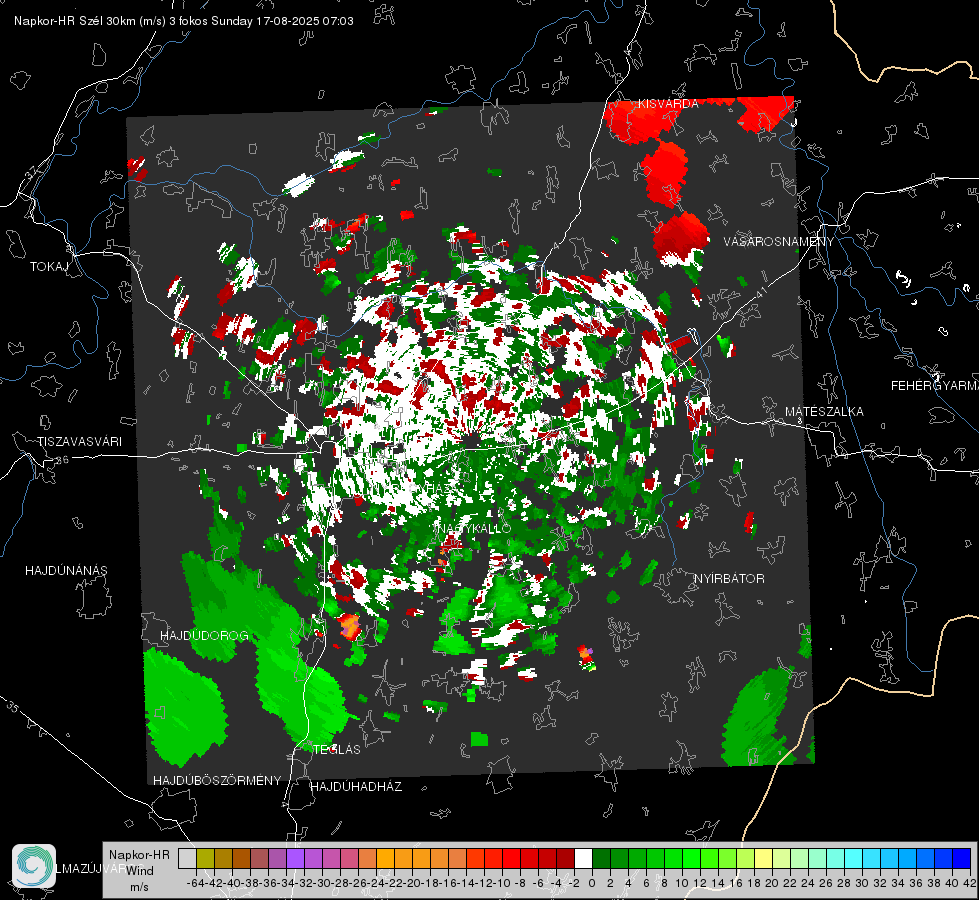
Task: Pick the dark red legend swatch between -4 and -2
Action: [565, 858]
